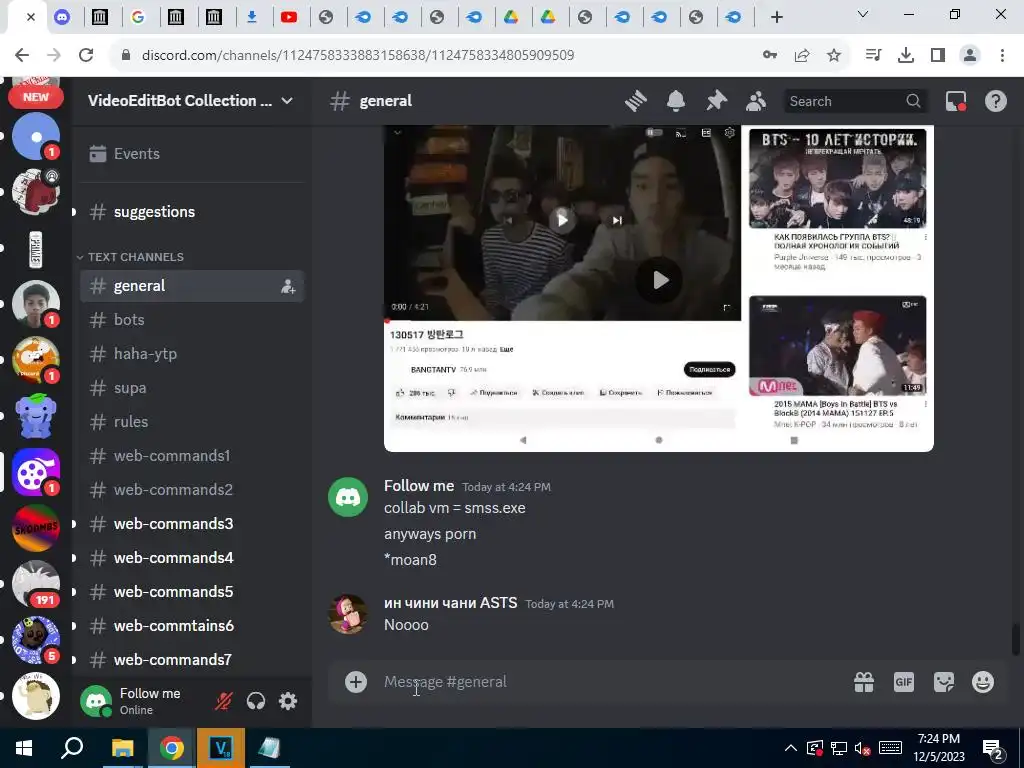Open the Discord help icon
Screen dimensions: 1024x768
[x=995, y=101]
